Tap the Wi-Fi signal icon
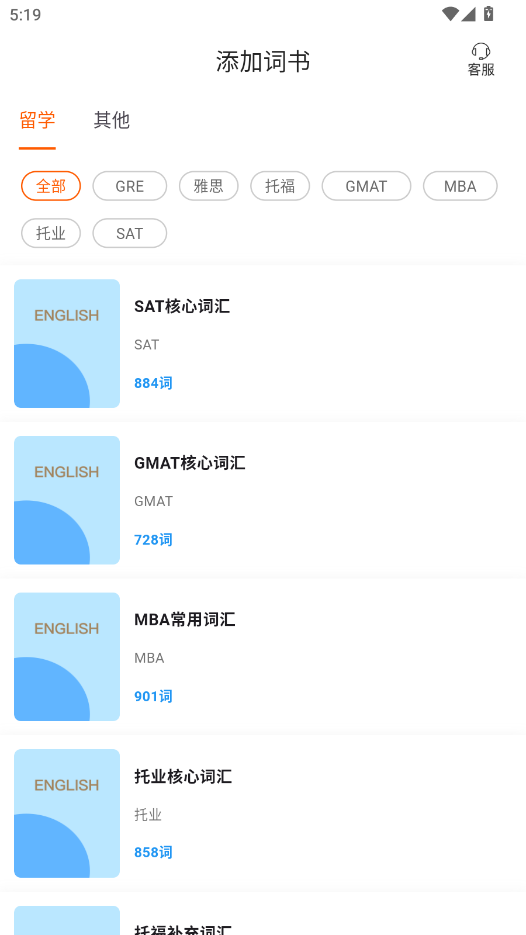 pos(450,14)
